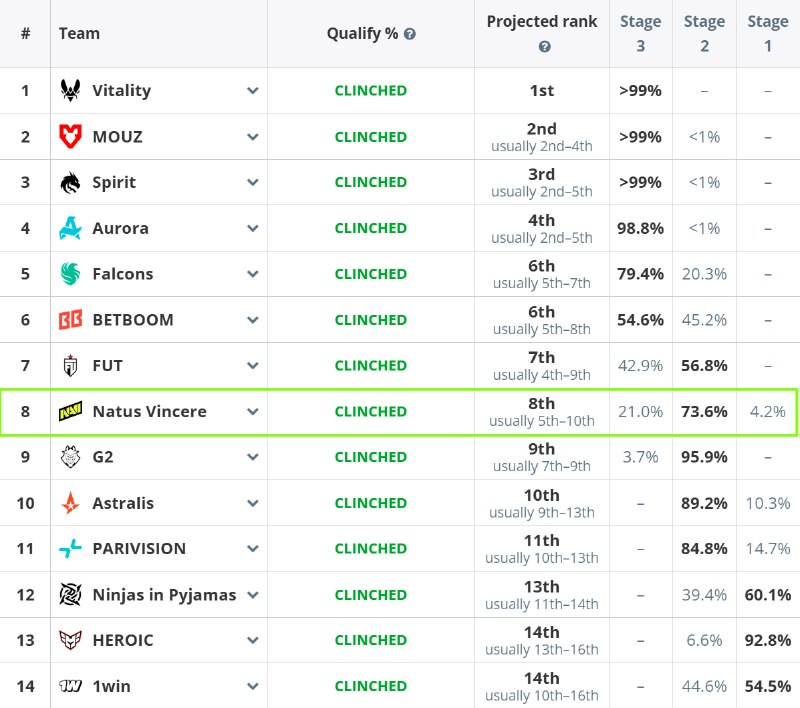This screenshot has height=708, width=800.
Task: Sort by the Stage 1 column header
Action: click(x=768, y=34)
